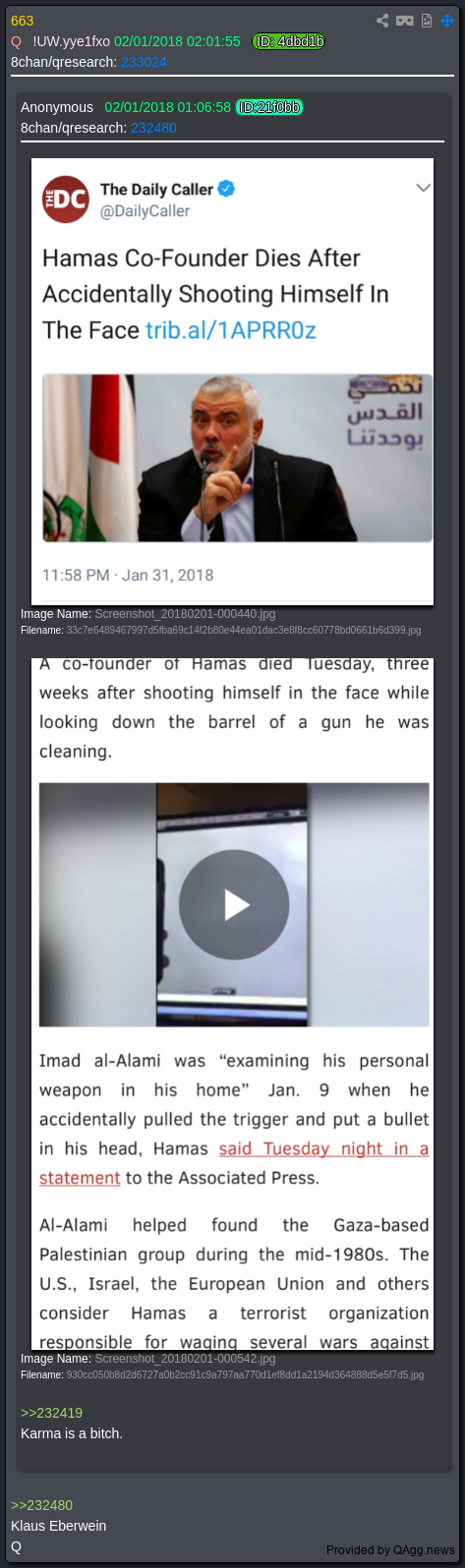This screenshot has height=1568, width=465.
Task: Expand the tweet options chevron
Action: pyautogui.click(x=423, y=188)
